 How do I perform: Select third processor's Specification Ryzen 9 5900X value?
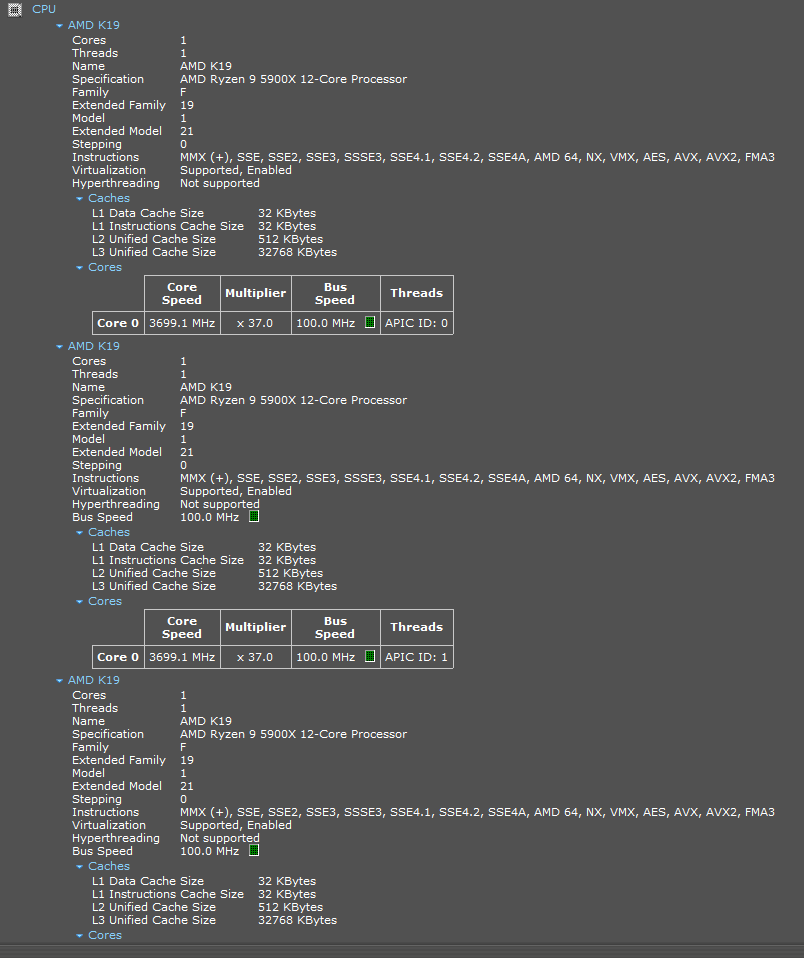click(x=293, y=734)
